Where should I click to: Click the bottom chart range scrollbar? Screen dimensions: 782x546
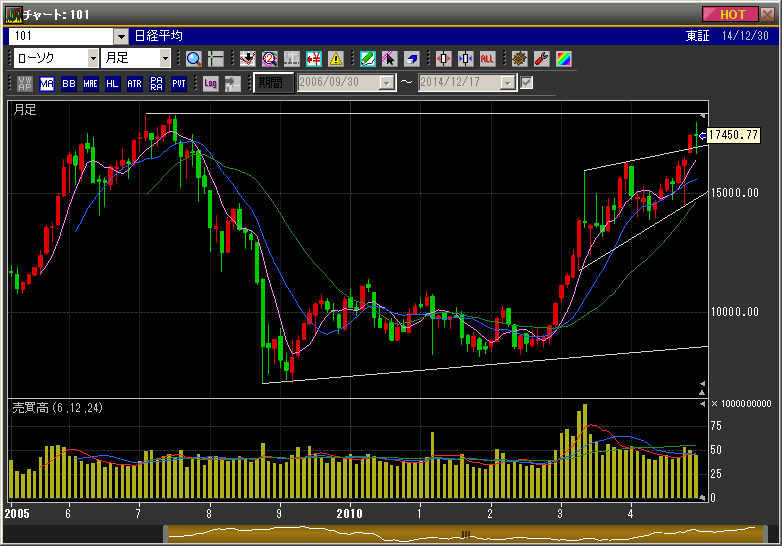pos(465,533)
